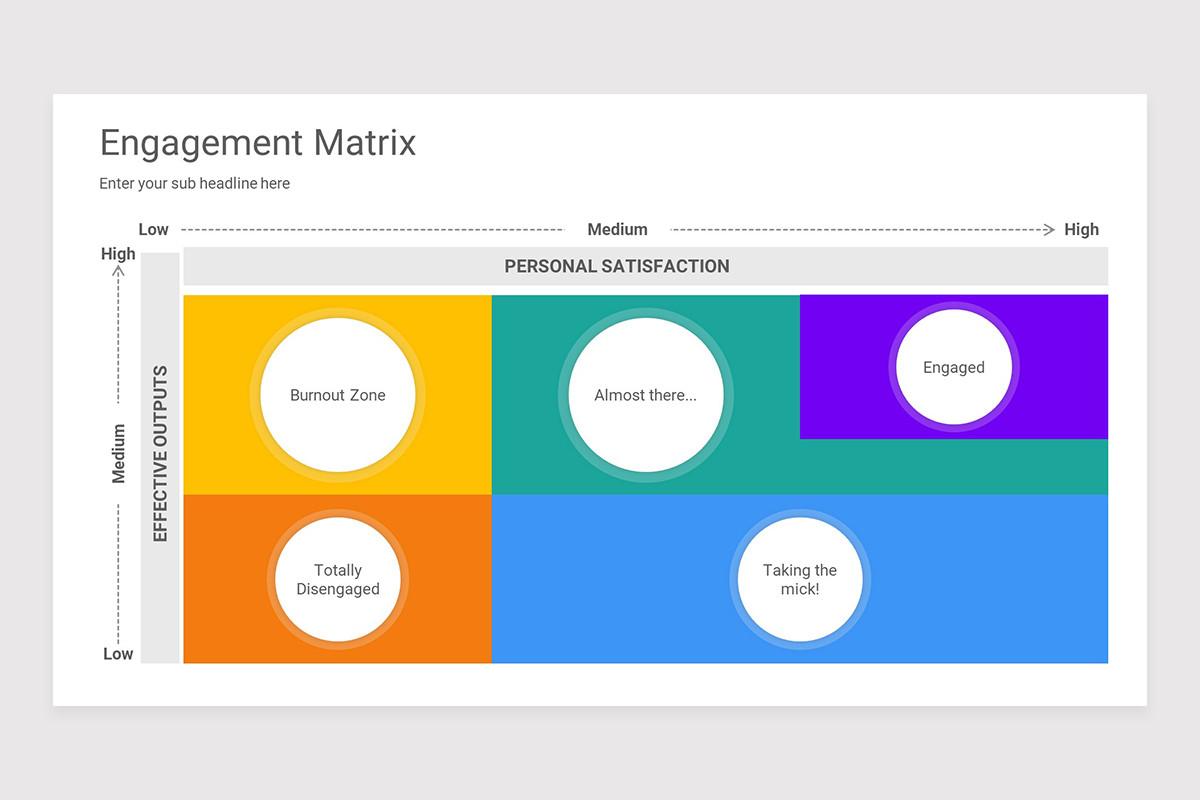Toggle the Low label on the satisfaction axis

[153, 229]
